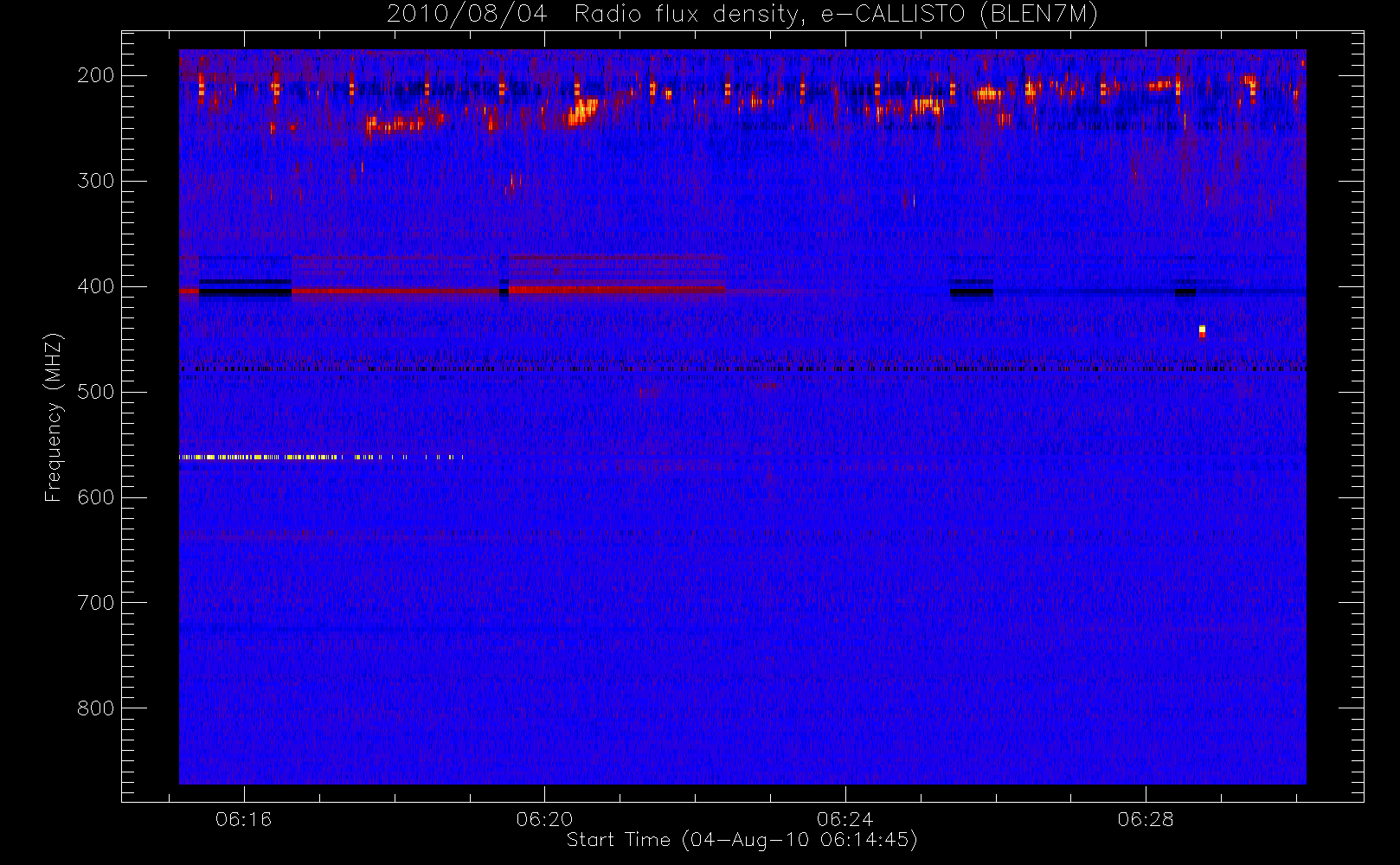1400x865 pixels.
Task: Click the 06:16 time tick label
Action: pos(244,819)
